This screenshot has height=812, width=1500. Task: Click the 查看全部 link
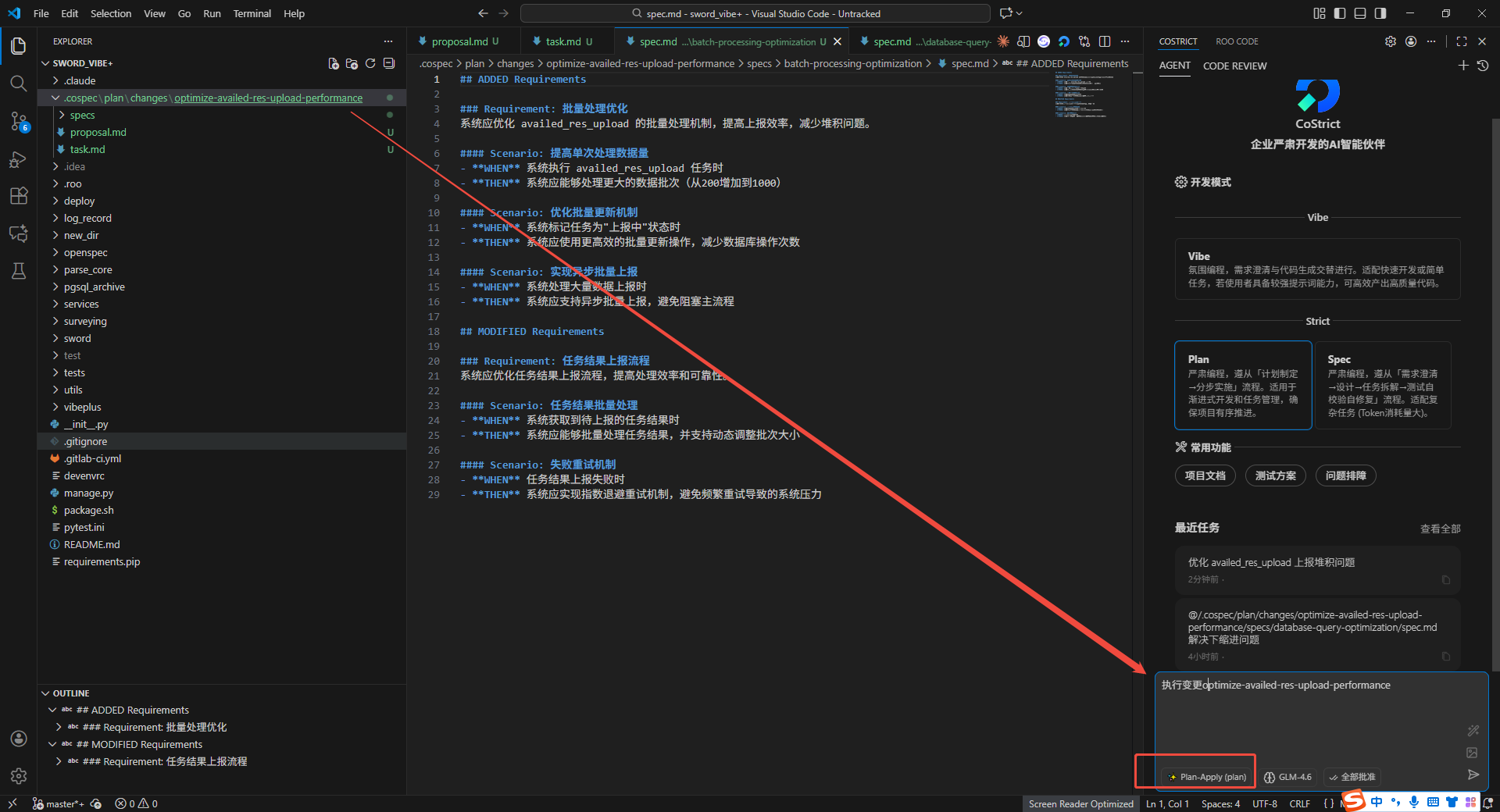[1440, 529]
